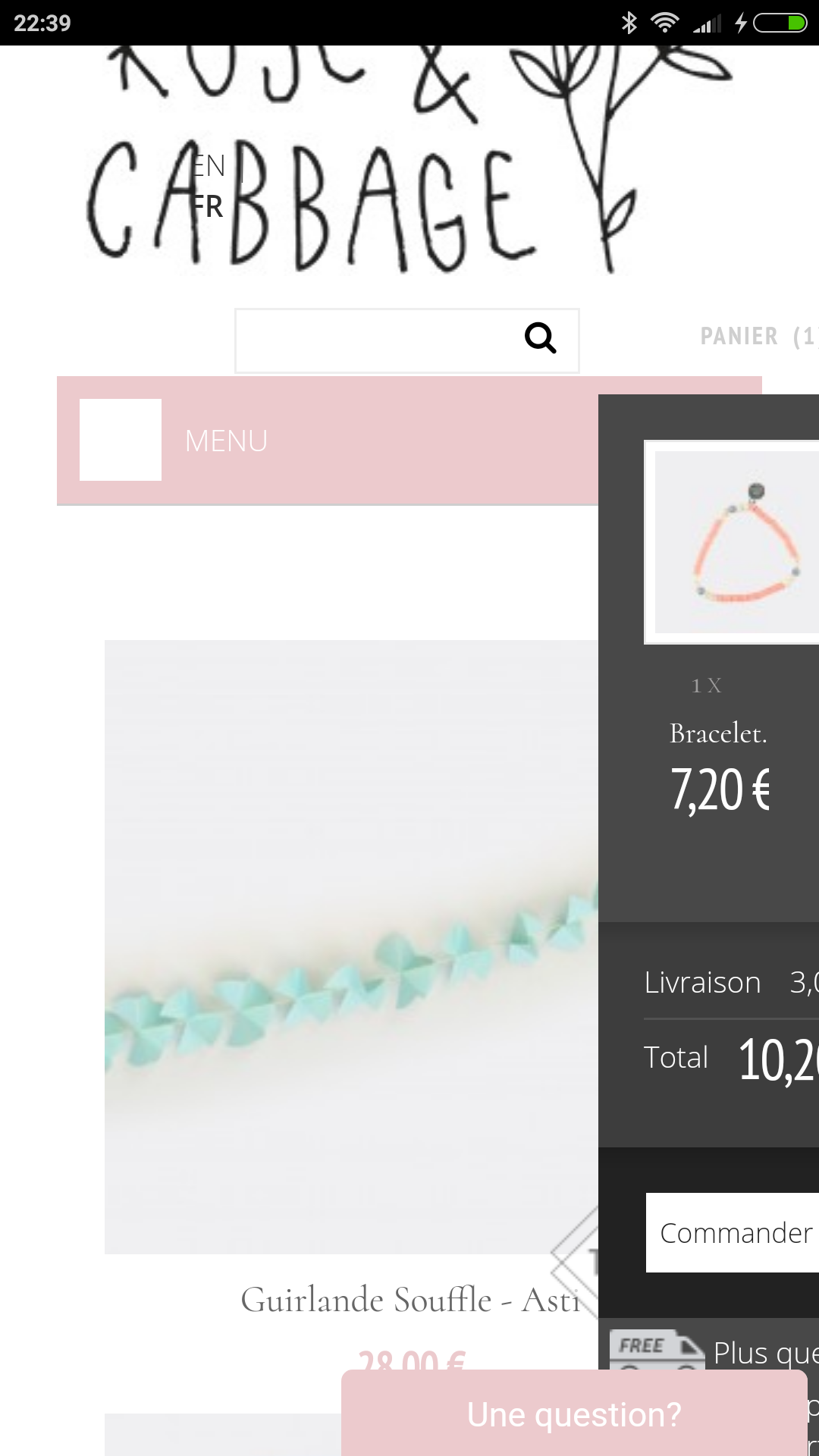819x1456 pixels.
Task: Expand the pink MENU bar
Action: coord(328,441)
